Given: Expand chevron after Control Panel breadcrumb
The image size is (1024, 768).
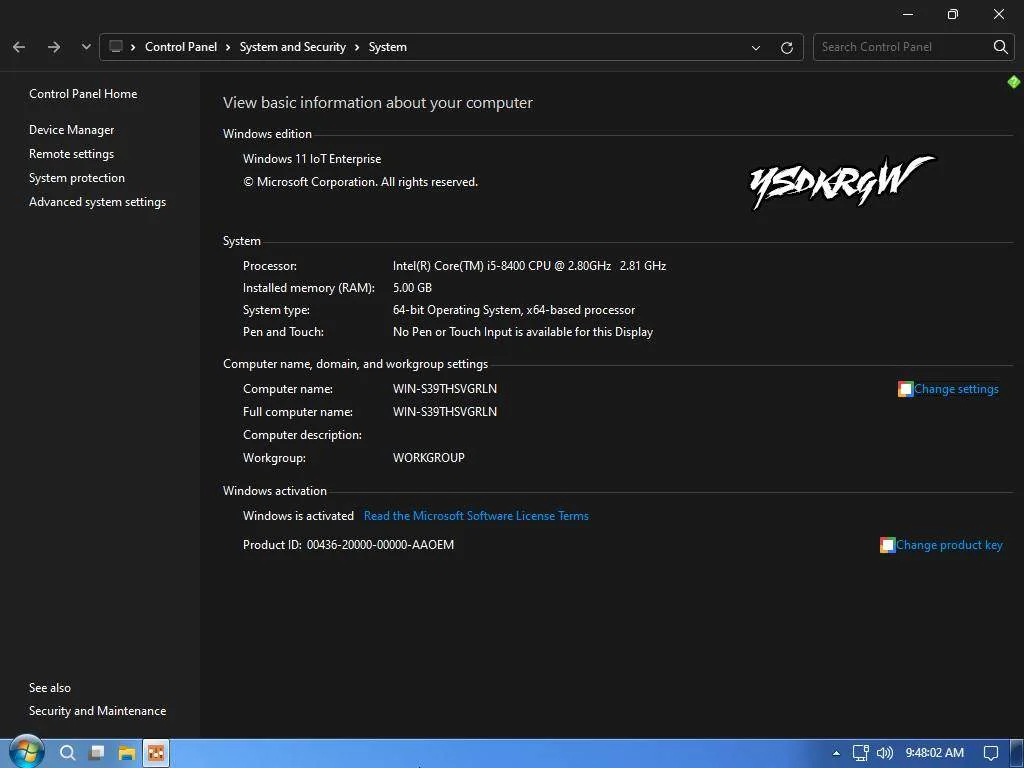Looking at the screenshot, I should [x=228, y=47].
